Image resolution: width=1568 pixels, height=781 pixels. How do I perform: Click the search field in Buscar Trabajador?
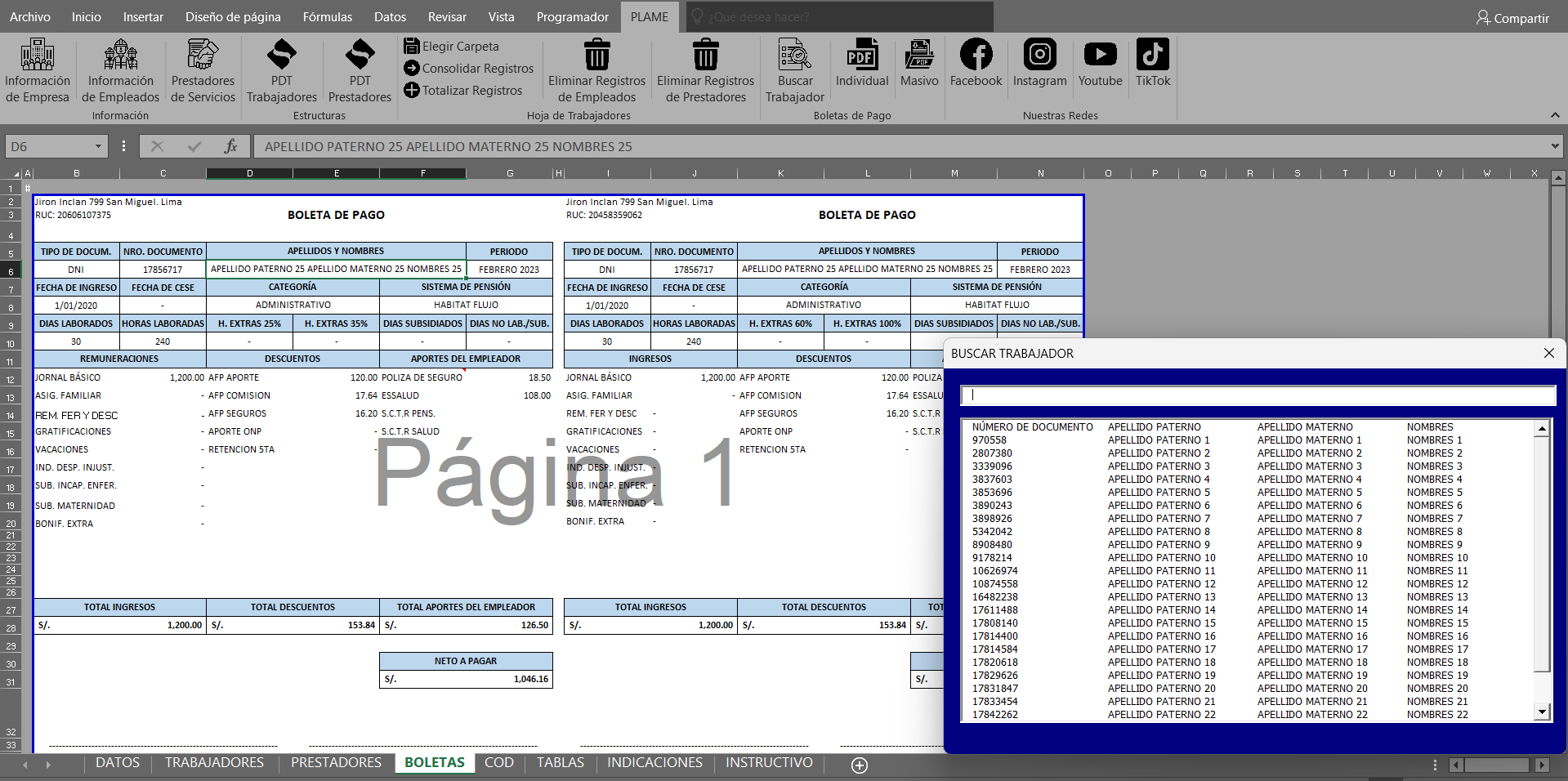click(1258, 395)
